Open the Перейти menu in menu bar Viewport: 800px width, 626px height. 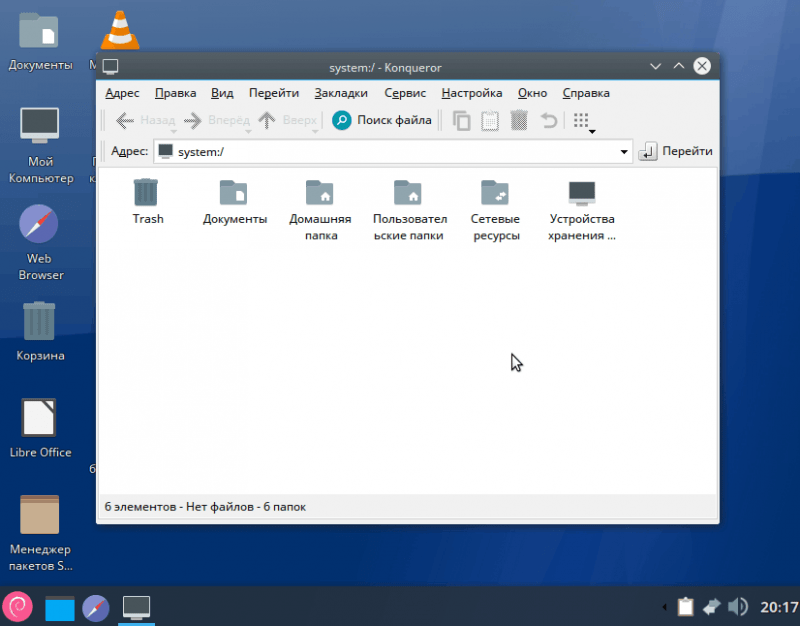(x=273, y=93)
